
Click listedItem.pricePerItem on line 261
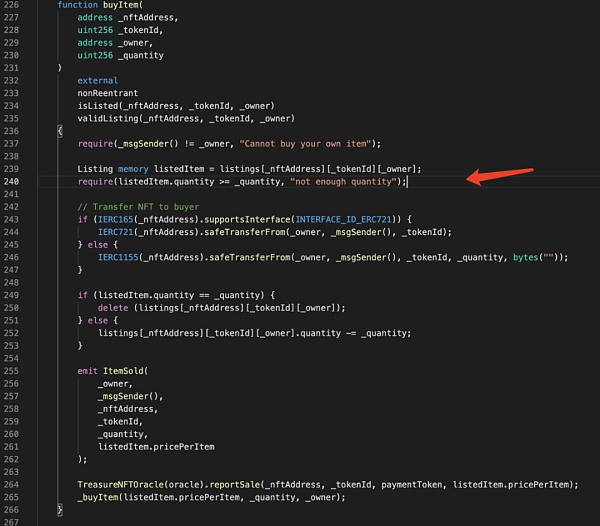click(156, 447)
